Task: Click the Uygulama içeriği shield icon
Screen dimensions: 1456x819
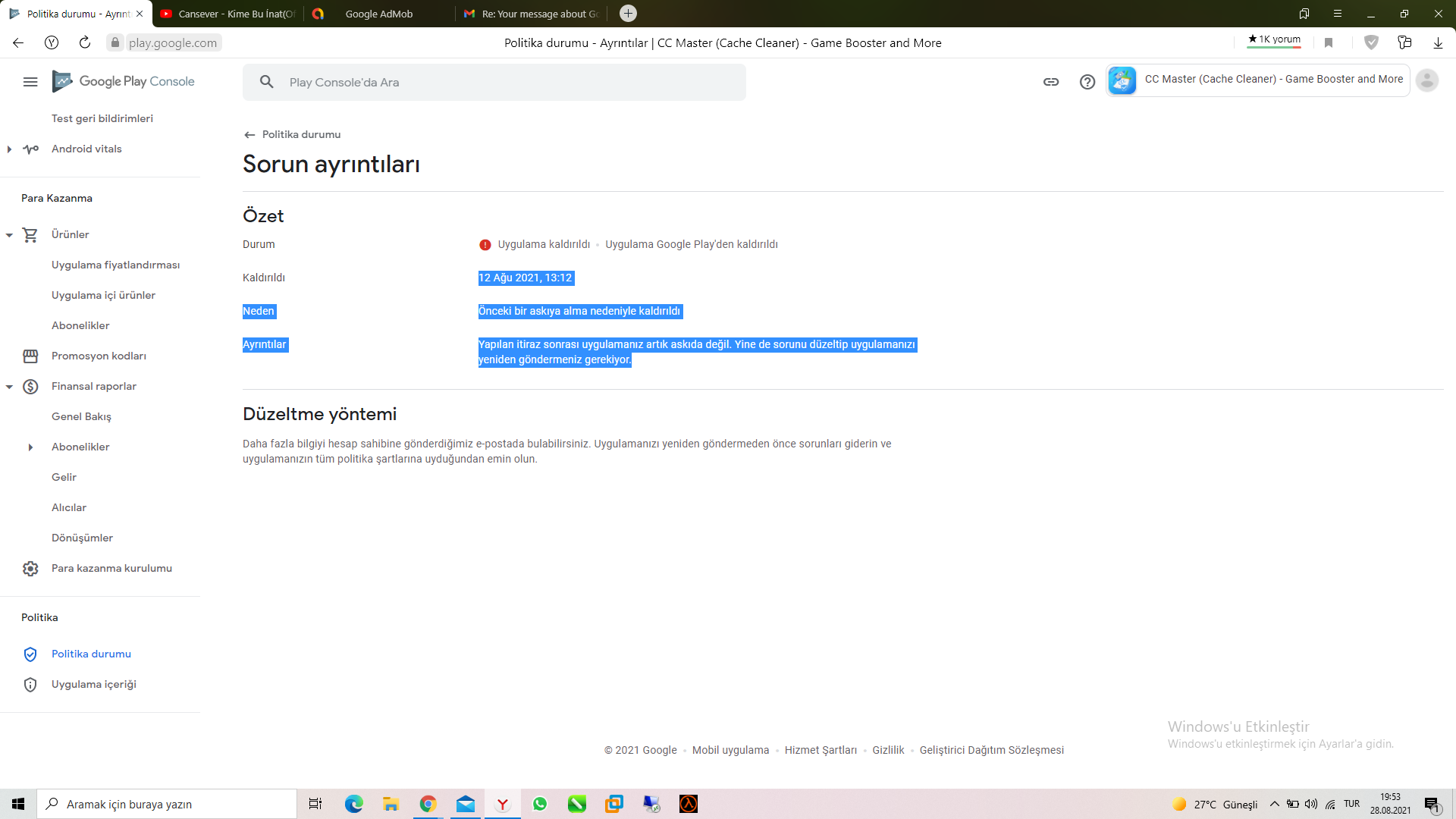Action: 30,685
